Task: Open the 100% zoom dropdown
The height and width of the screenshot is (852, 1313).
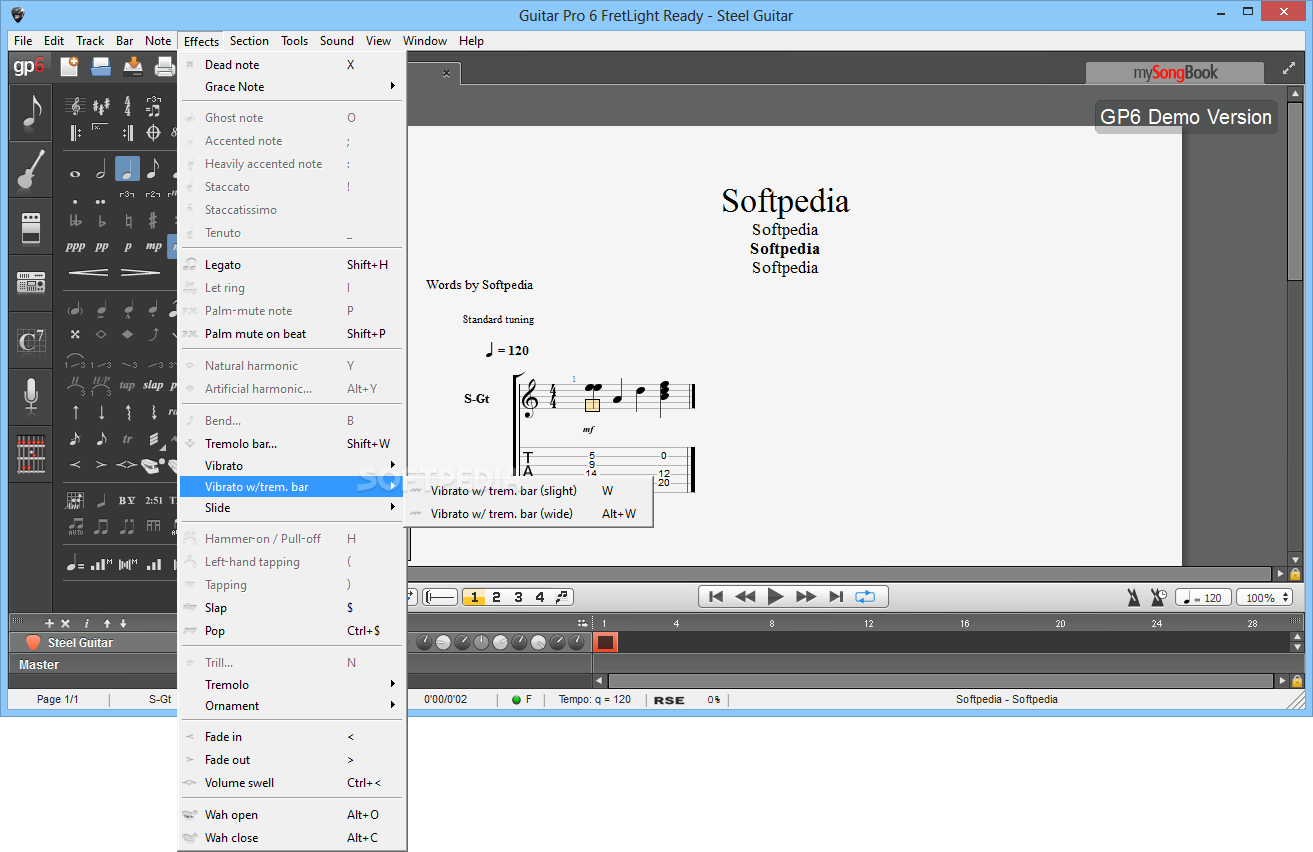Action: click(x=1265, y=597)
